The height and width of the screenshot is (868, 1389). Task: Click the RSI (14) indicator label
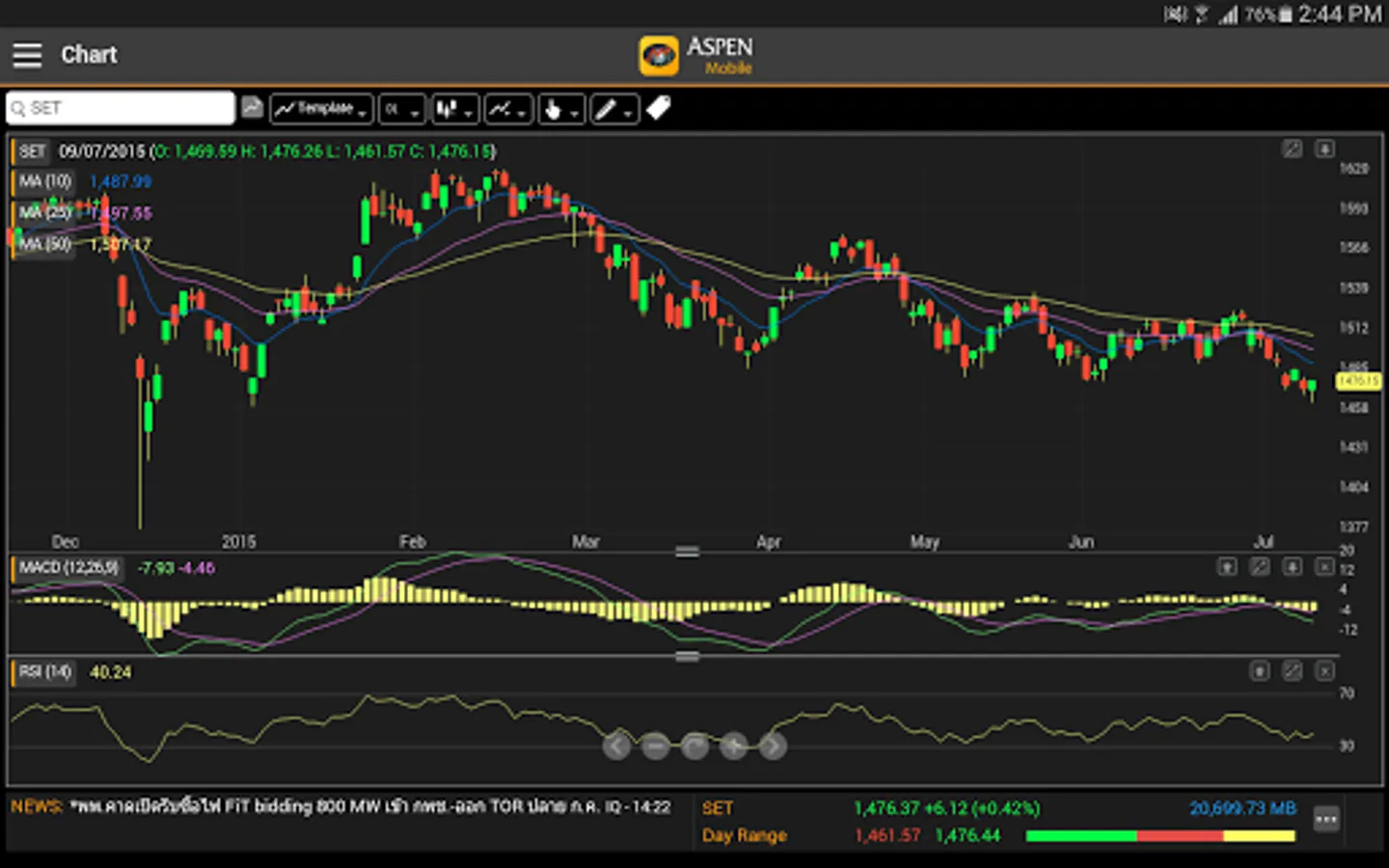(45, 672)
